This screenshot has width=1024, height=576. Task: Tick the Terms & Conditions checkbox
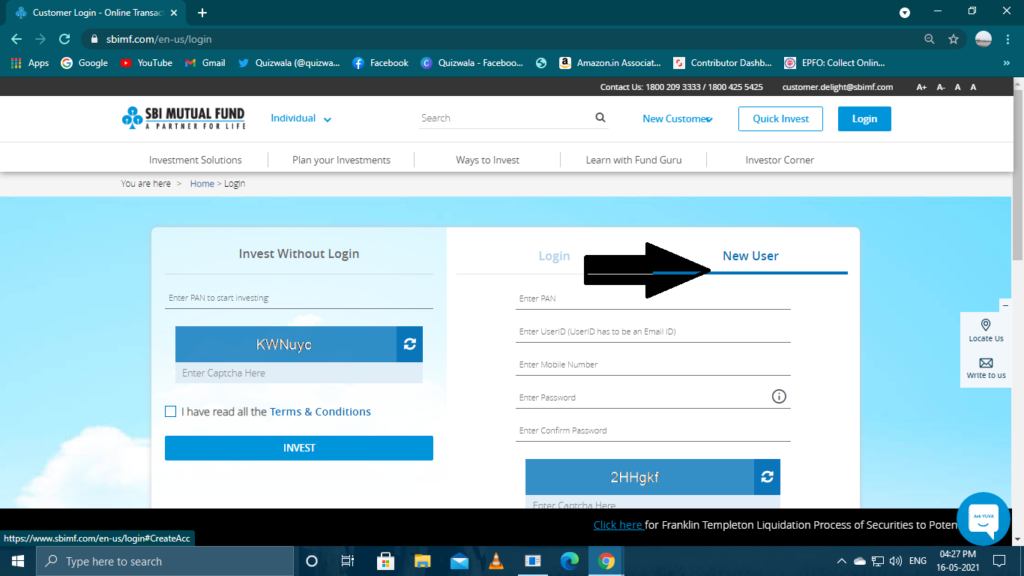tap(170, 411)
